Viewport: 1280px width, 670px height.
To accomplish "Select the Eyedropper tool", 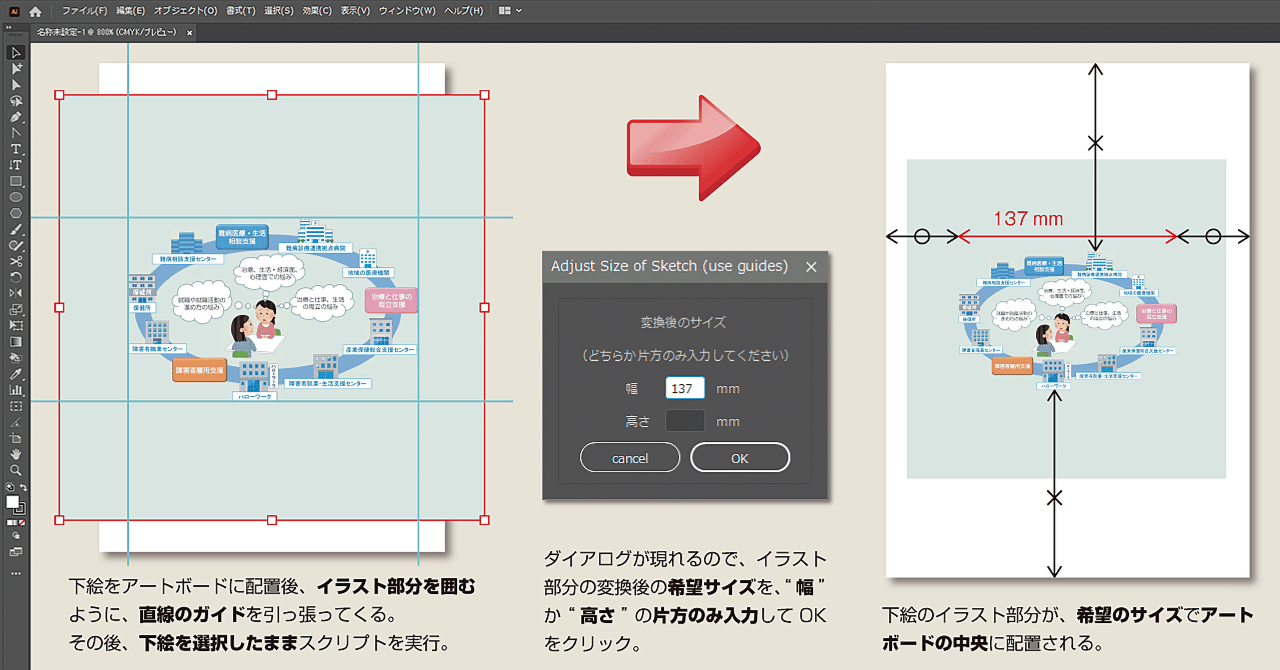I will (15, 374).
